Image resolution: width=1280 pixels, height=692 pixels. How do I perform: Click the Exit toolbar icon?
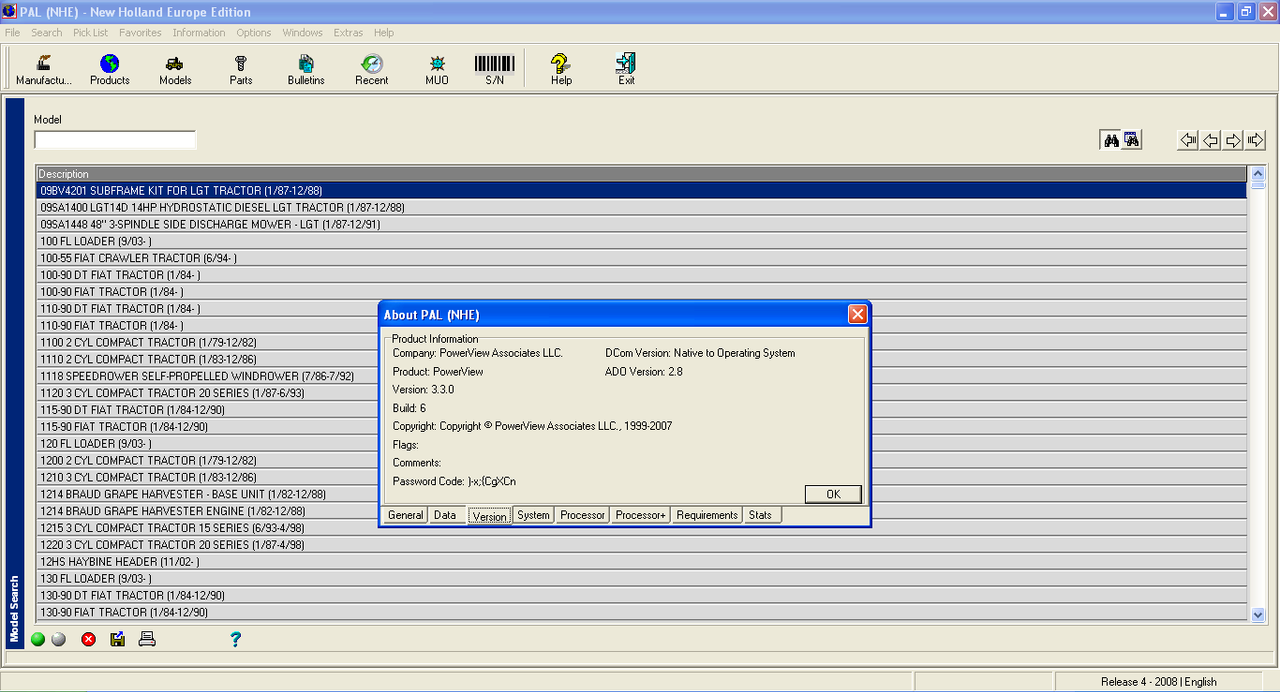[626, 69]
